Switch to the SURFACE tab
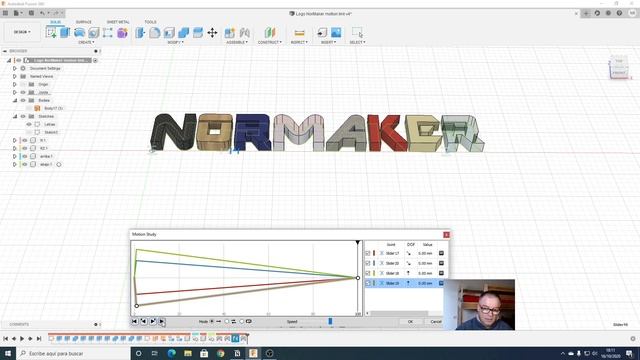 [84, 22]
